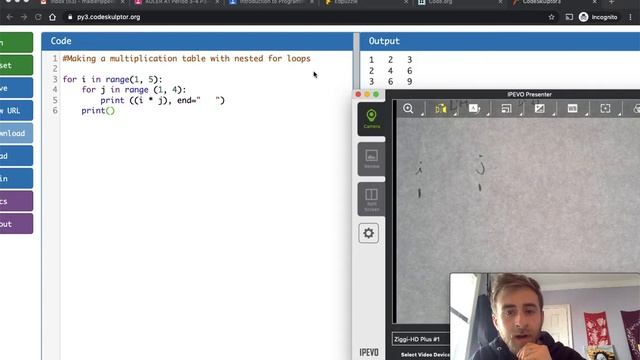
Task: Open the video filter tool in IPEVO toolbar
Action: [x=572, y=109]
